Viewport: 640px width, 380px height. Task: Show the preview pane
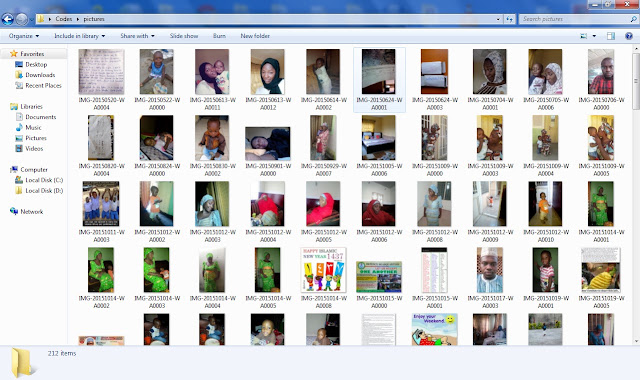tap(611, 36)
